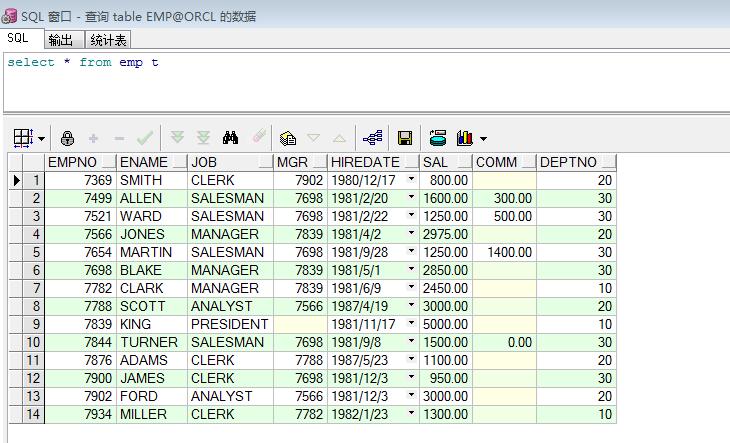This screenshot has height=443, width=730.
Task: Click the single record view icon
Action: [288, 138]
